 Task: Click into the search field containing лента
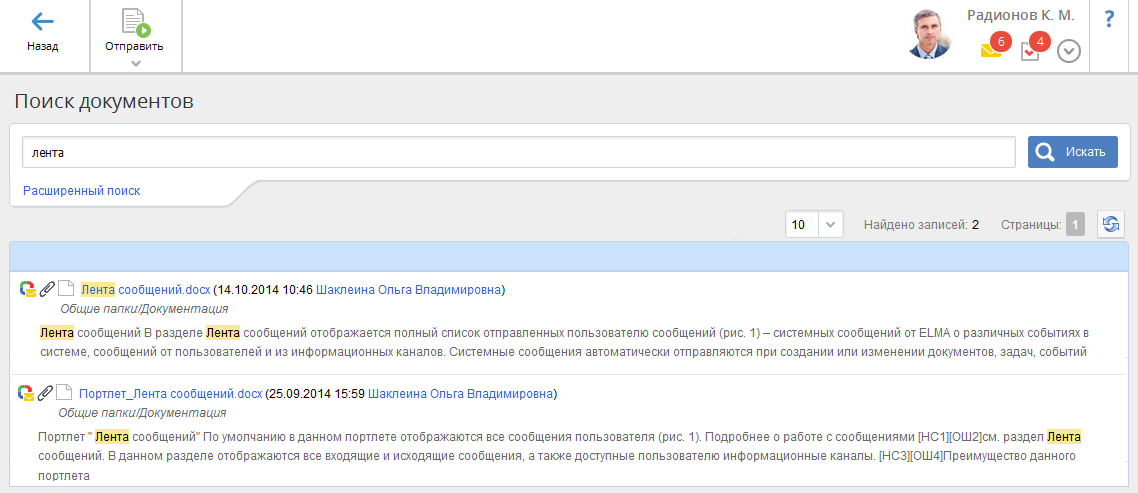(518, 153)
